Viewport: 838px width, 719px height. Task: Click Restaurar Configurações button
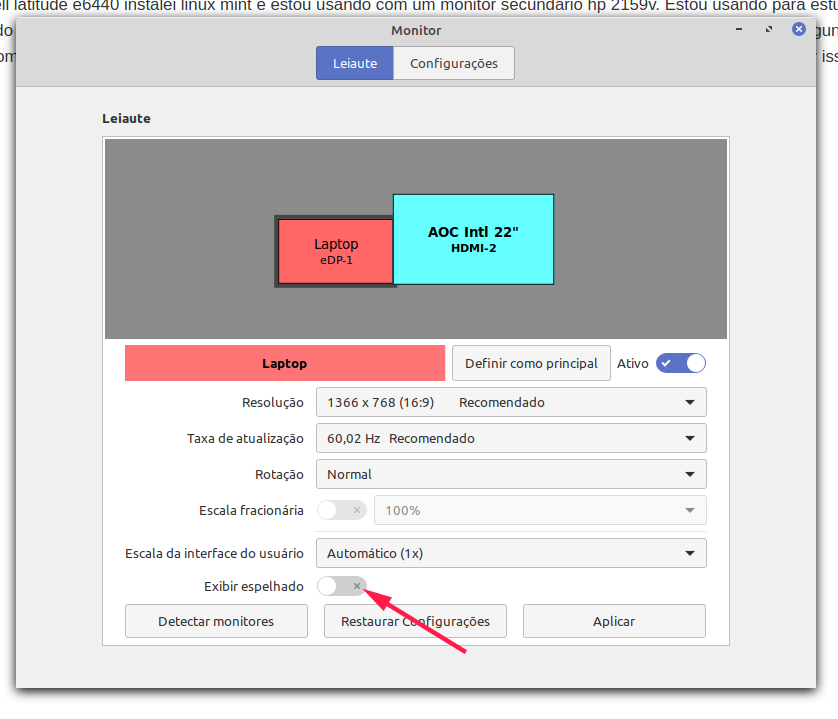415,621
